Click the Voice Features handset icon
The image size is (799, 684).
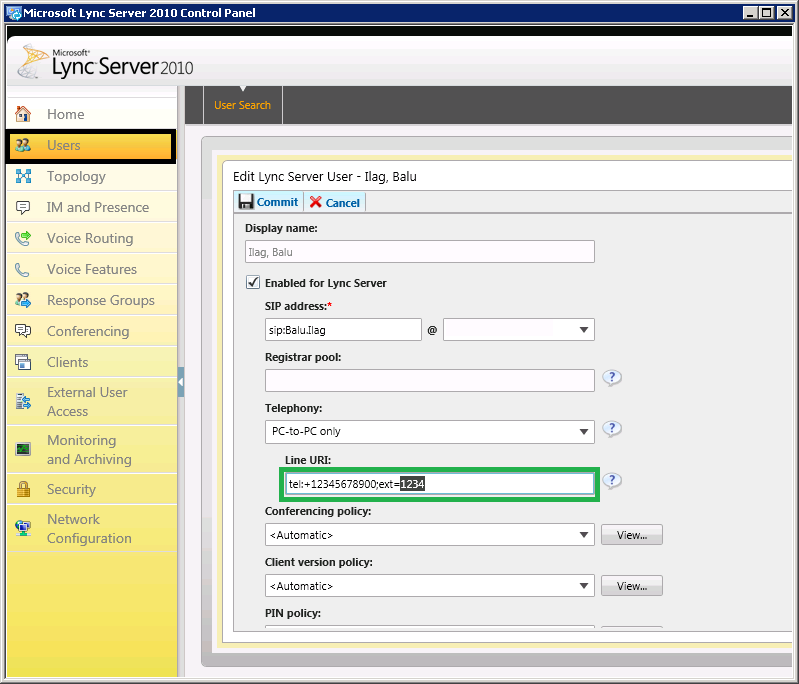(22, 270)
